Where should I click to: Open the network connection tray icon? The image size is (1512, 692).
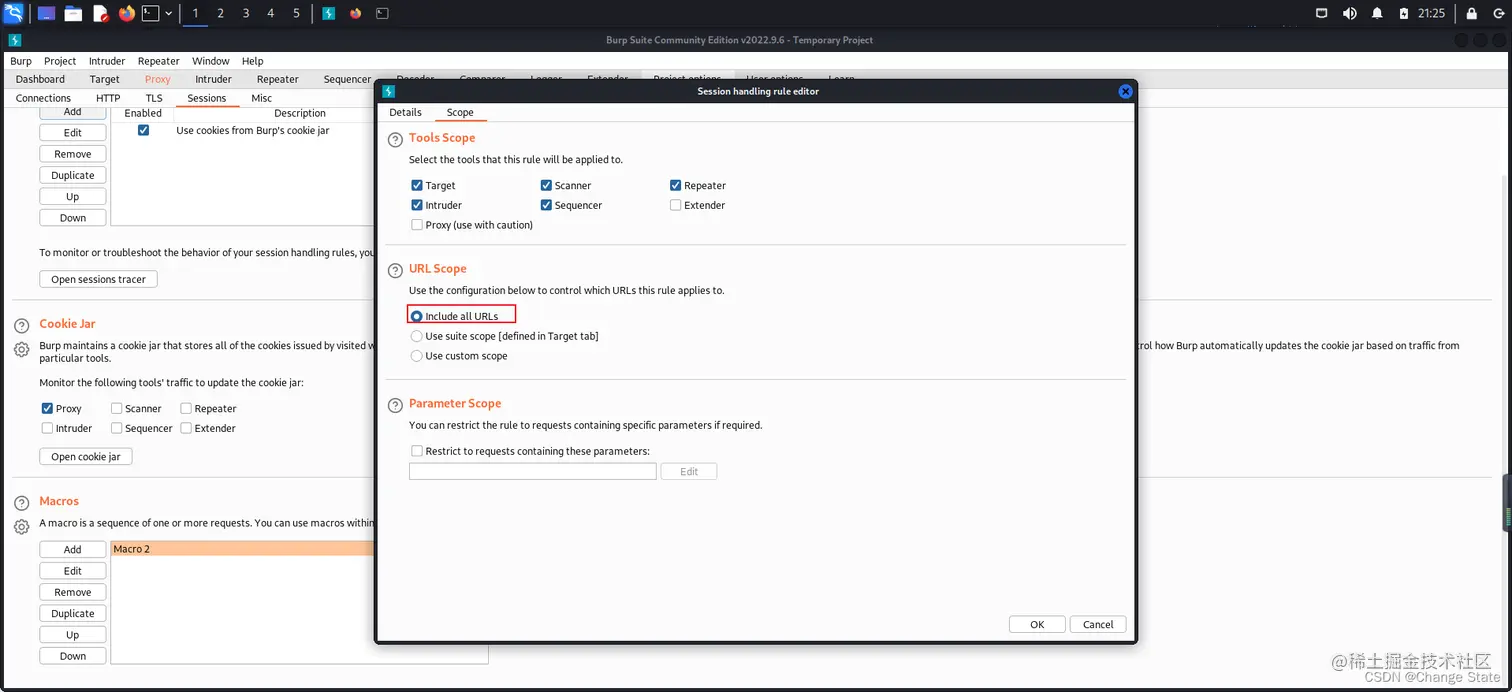point(1321,13)
